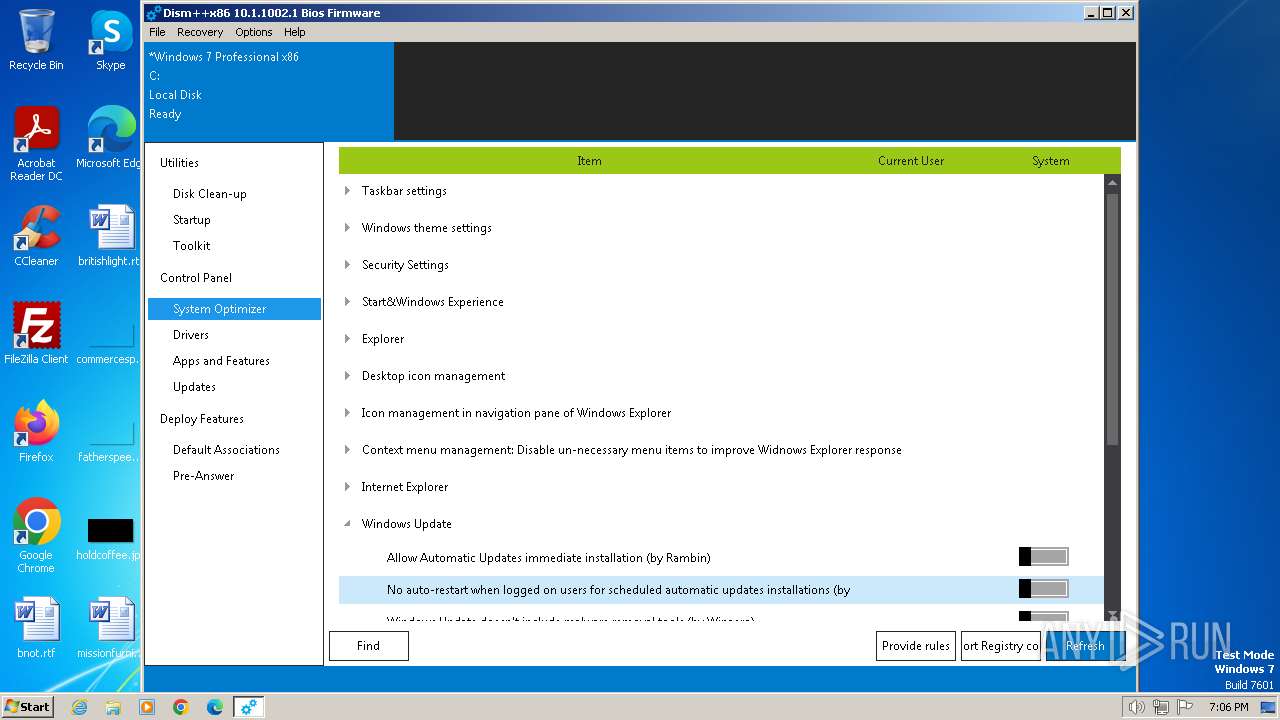Click the Find button
The image size is (1280, 720).
[x=369, y=646]
